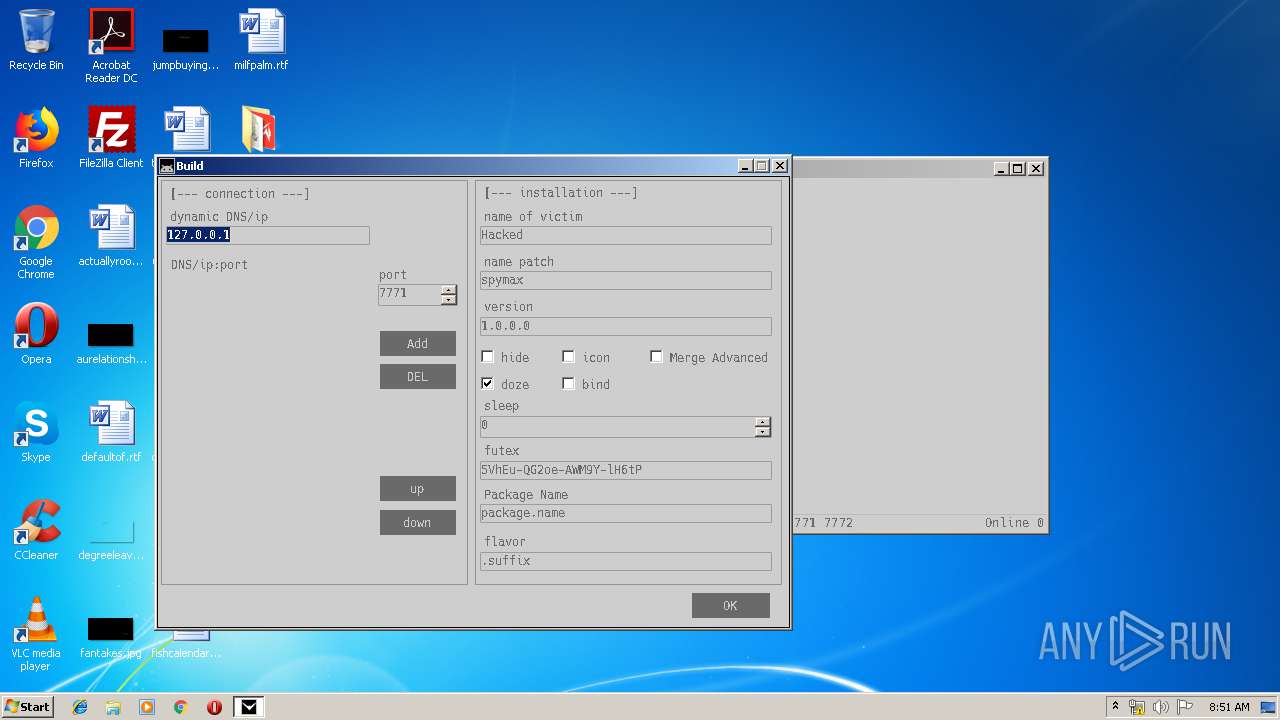1280x720 pixels.
Task: Open FileZilla Client shortcut
Action: tap(111, 138)
